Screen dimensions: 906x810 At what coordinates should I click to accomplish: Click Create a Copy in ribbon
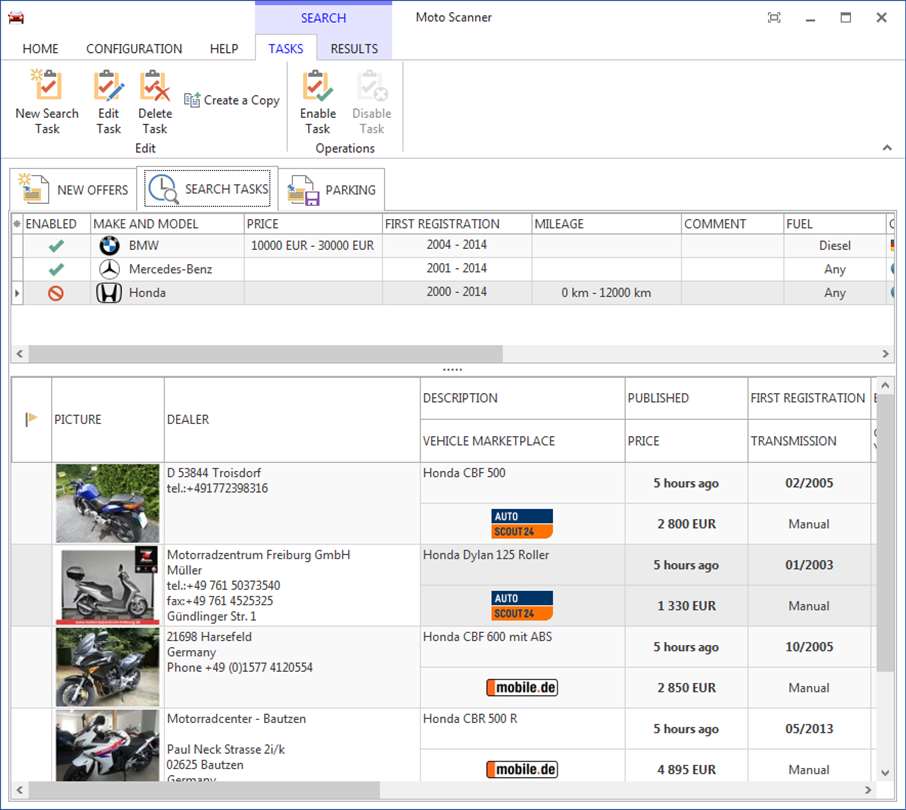pyautogui.click(x=232, y=100)
